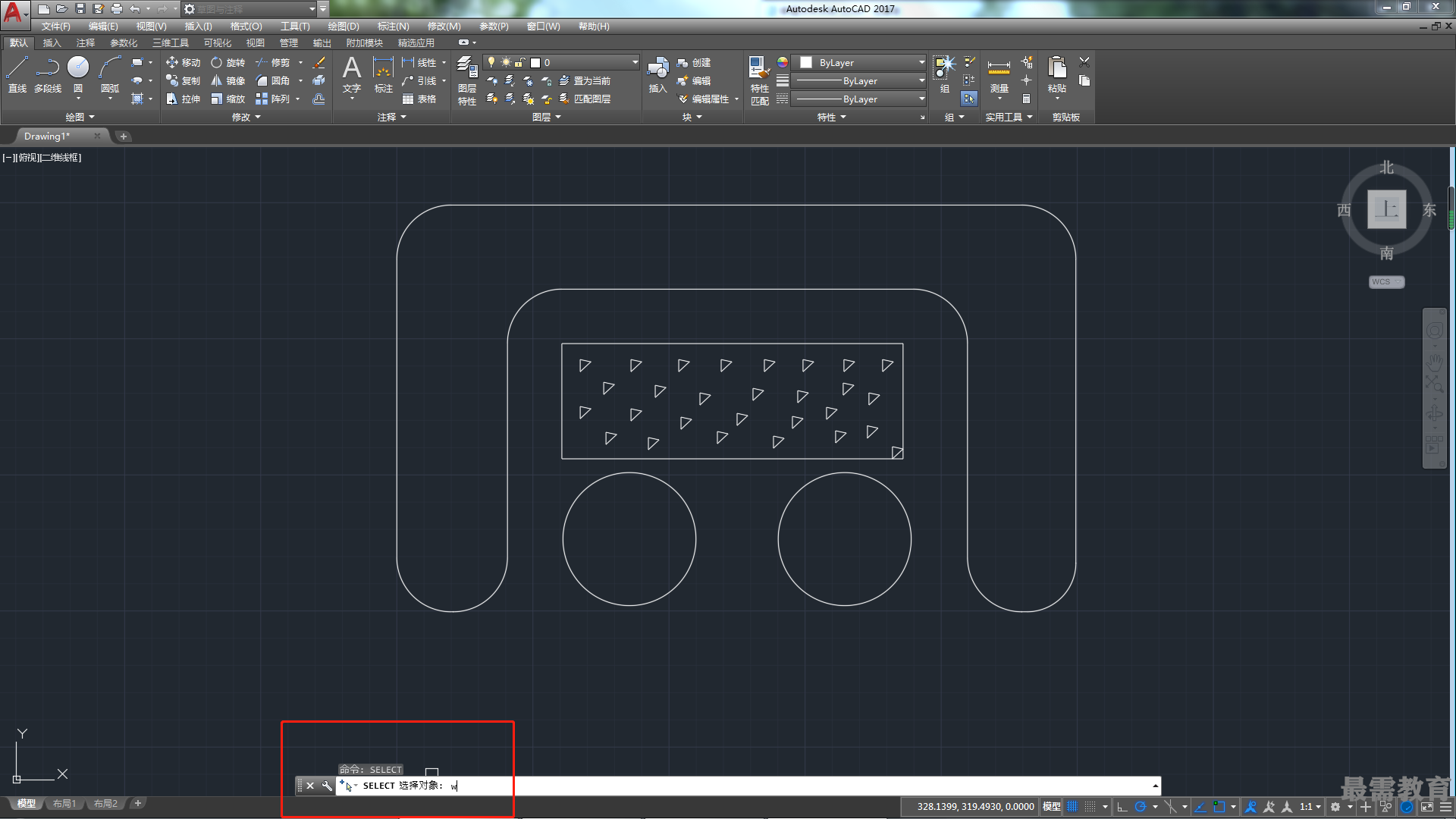Click the Make Current (置为当前) layer button

point(584,80)
